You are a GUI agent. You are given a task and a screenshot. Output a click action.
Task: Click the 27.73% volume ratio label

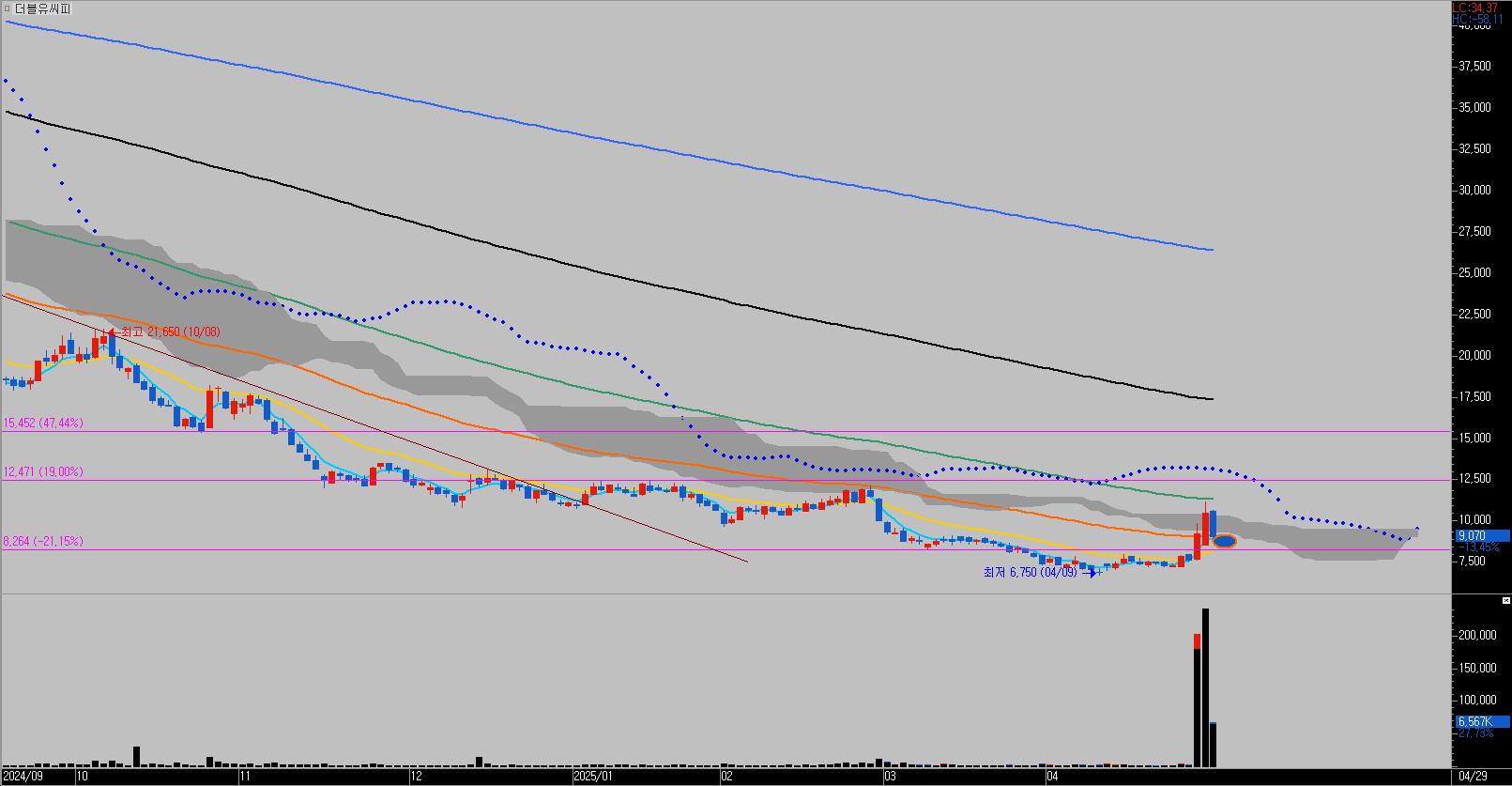(1475, 733)
